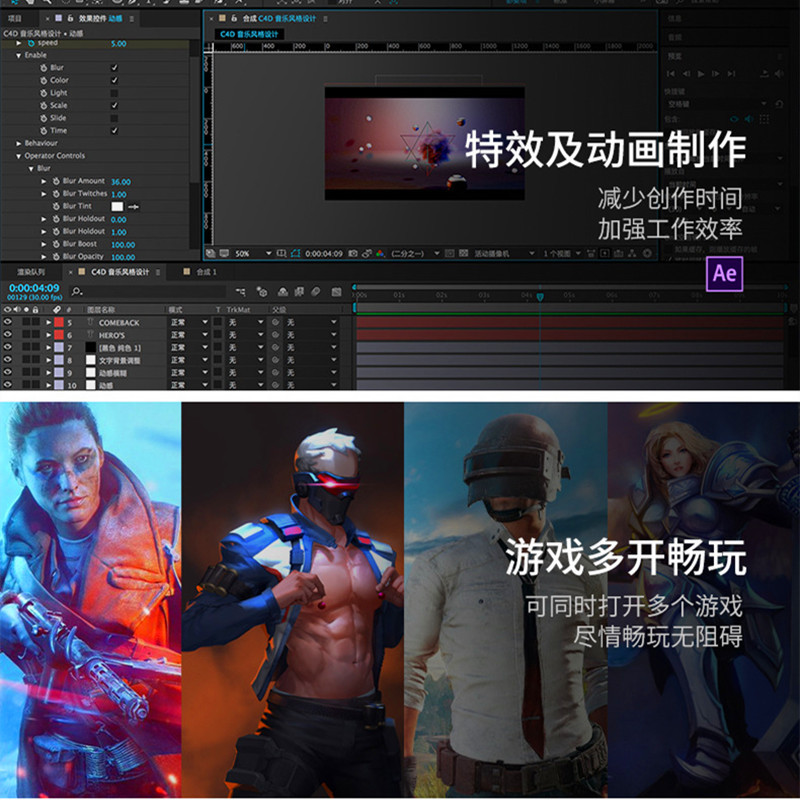Open the graph editor icon in timeline
Screen dimensions: 800x800
point(336,291)
